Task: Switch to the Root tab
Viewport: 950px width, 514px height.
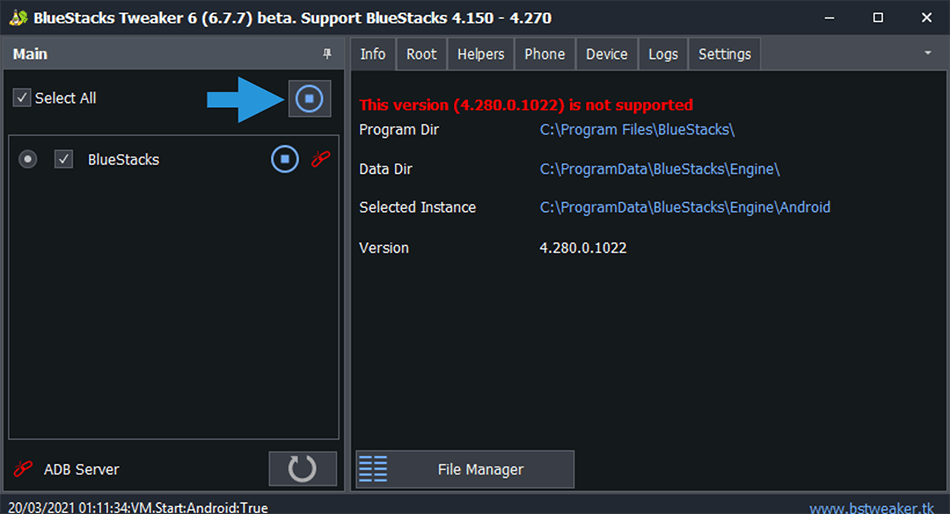Action: [x=421, y=54]
